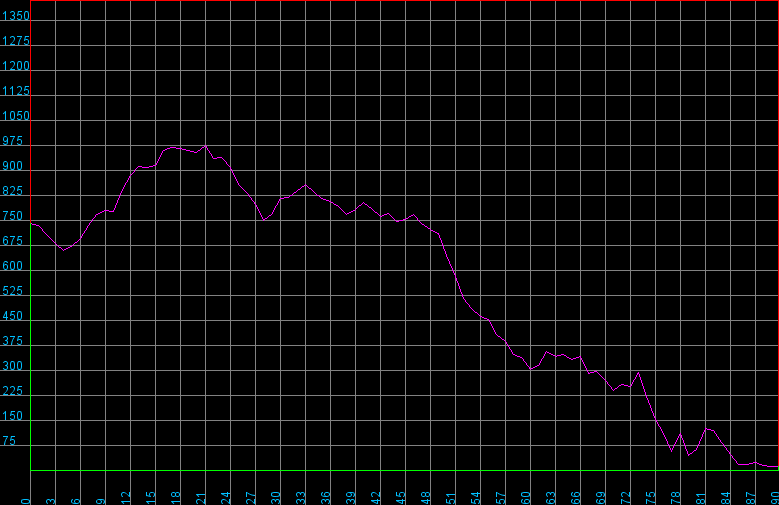Image resolution: width=779 pixels, height=505 pixels.
Task: Select the 750 y-axis label
Action: (x=14, y=216)
